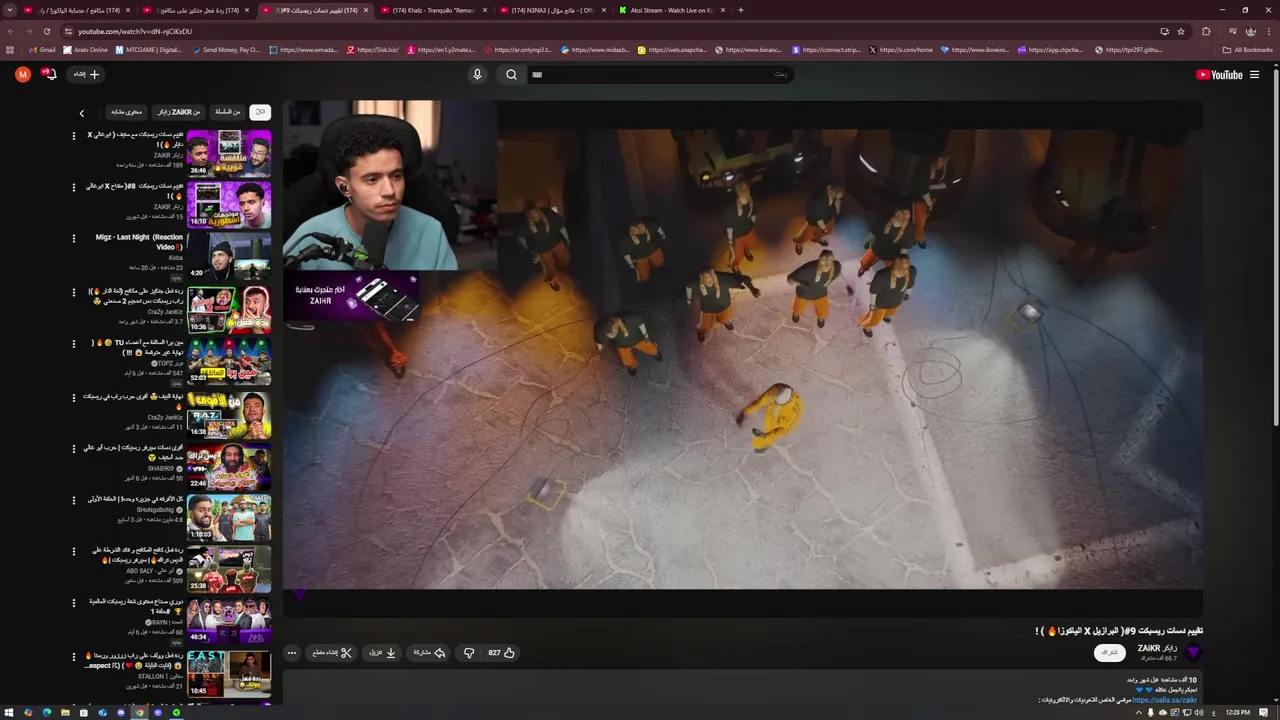This screenshot has height=720, width=1280.
Task: Open the x.com/home bookmark
Action: point(902,50)
